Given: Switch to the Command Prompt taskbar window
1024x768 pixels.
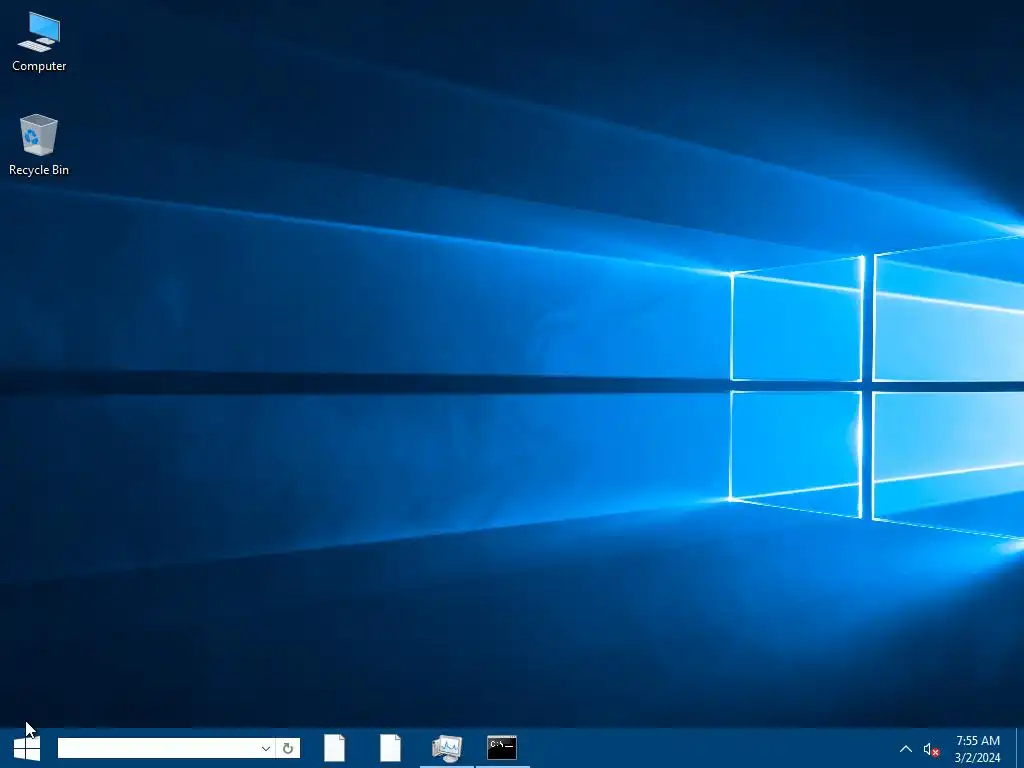Looking at the screenshot, I should [x=502, y=748].
